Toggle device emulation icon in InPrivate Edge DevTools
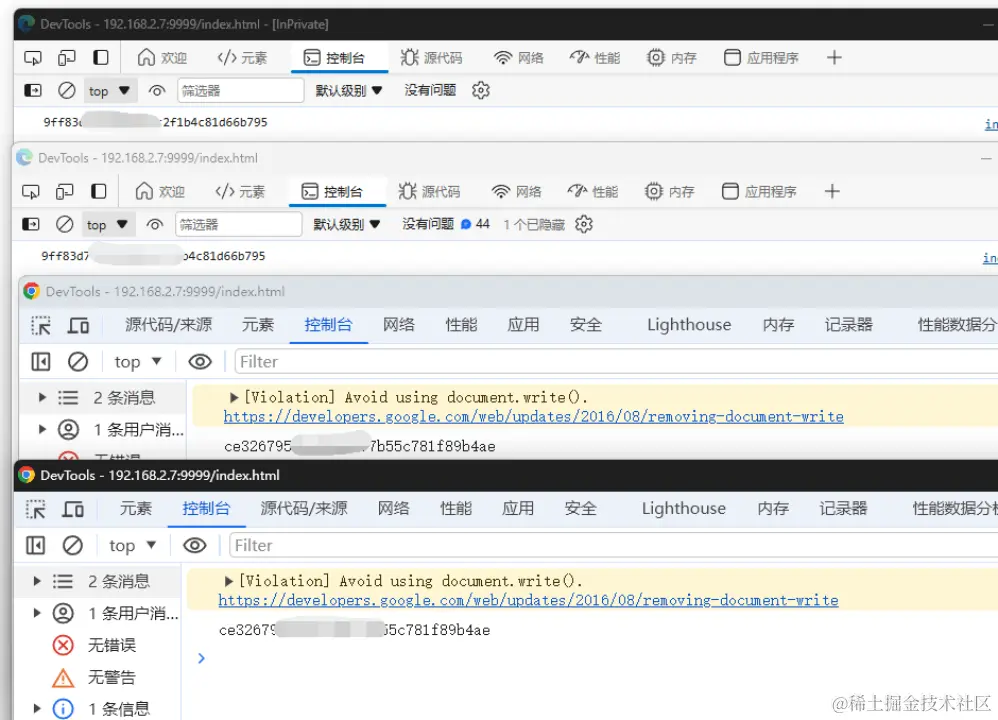 (x=66, y=58)
